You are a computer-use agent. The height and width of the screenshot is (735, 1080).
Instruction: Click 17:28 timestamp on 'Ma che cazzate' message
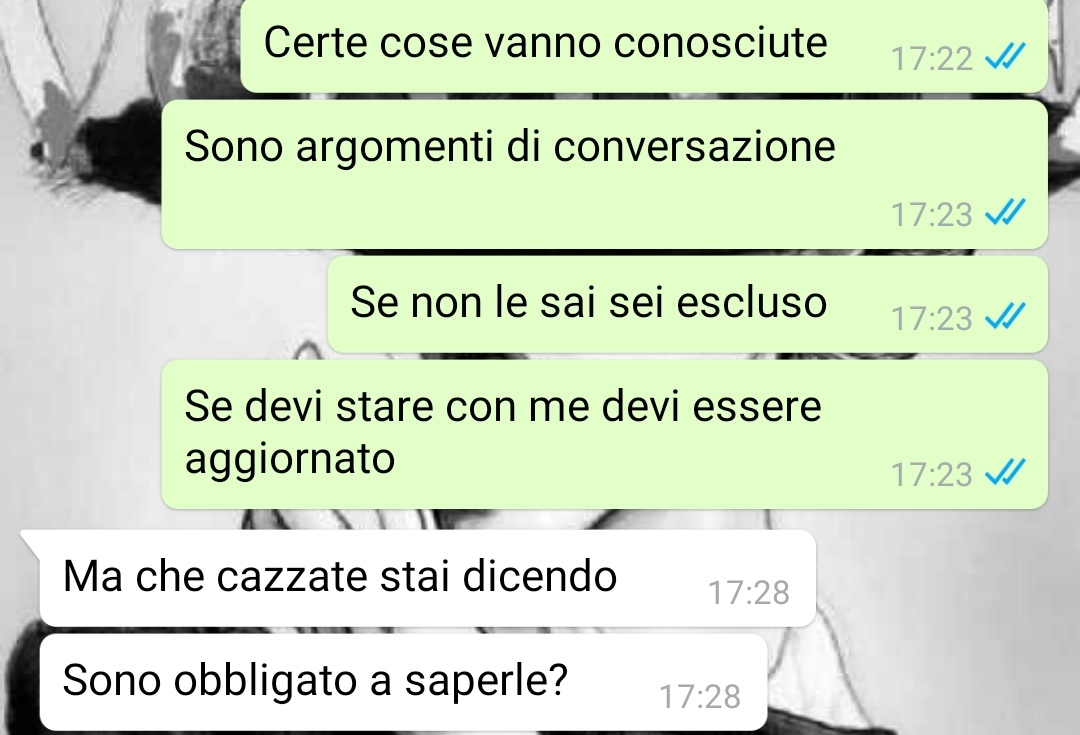[749, 592]
